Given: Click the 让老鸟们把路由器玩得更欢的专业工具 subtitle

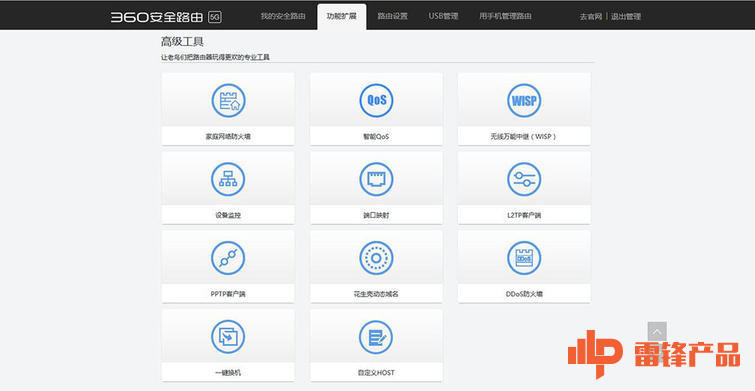Looking at the screenshot, I should click(215, 57).
